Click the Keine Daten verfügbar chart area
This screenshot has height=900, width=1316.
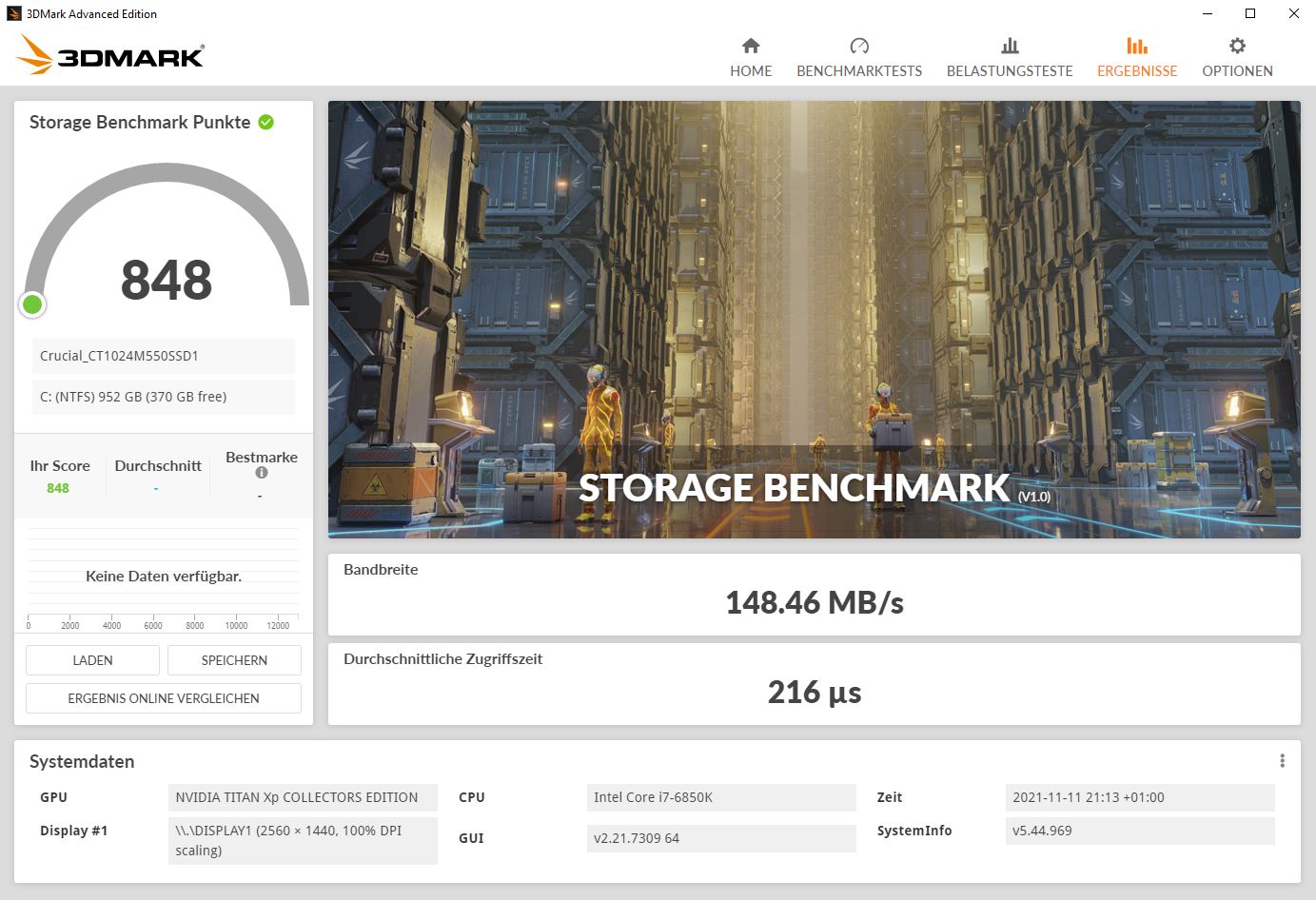(164, 576)
